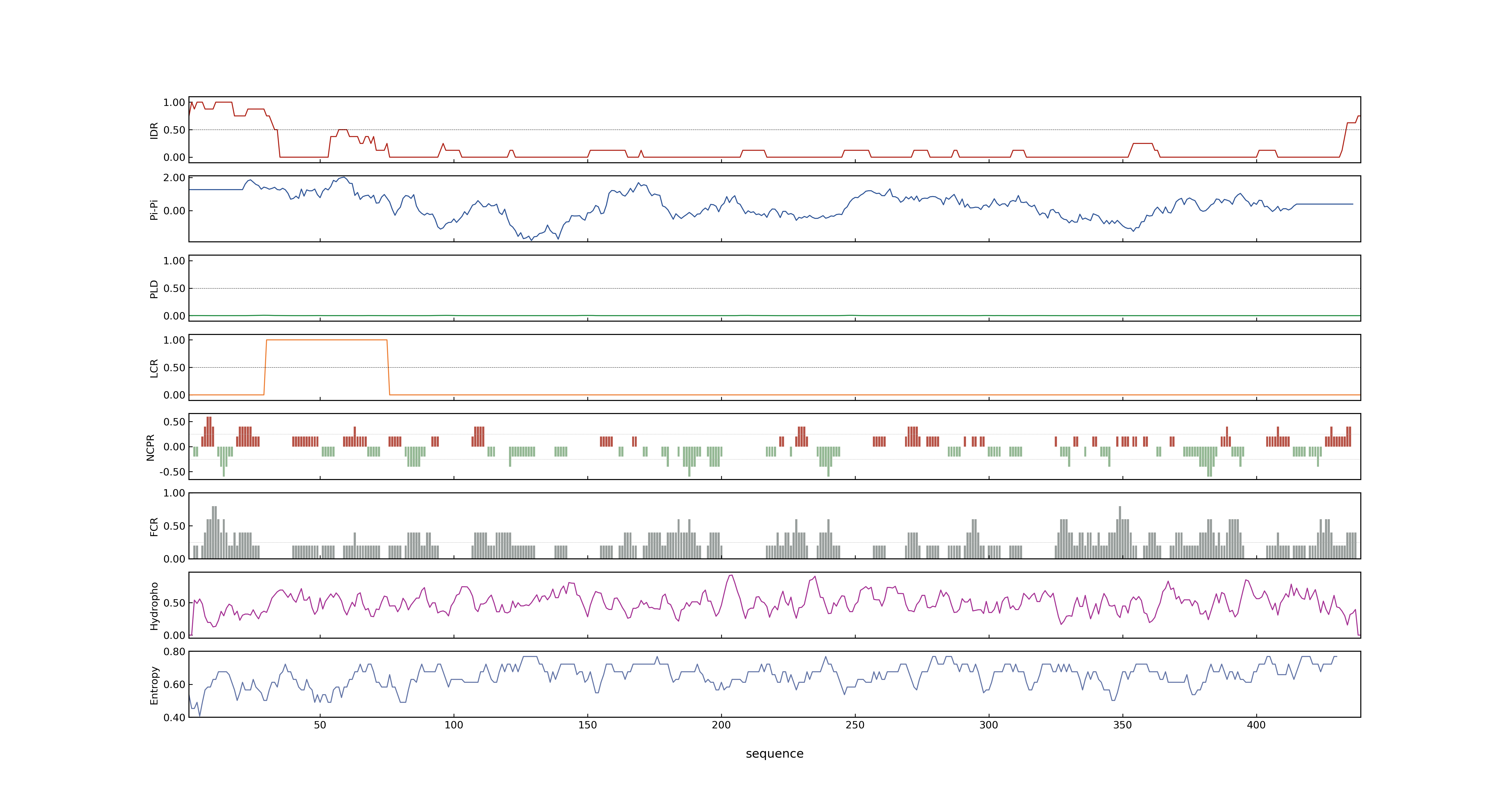Screen dimensions: 1512x806
Task: Click the FCR axis label
Action: [x=154, y=526]
